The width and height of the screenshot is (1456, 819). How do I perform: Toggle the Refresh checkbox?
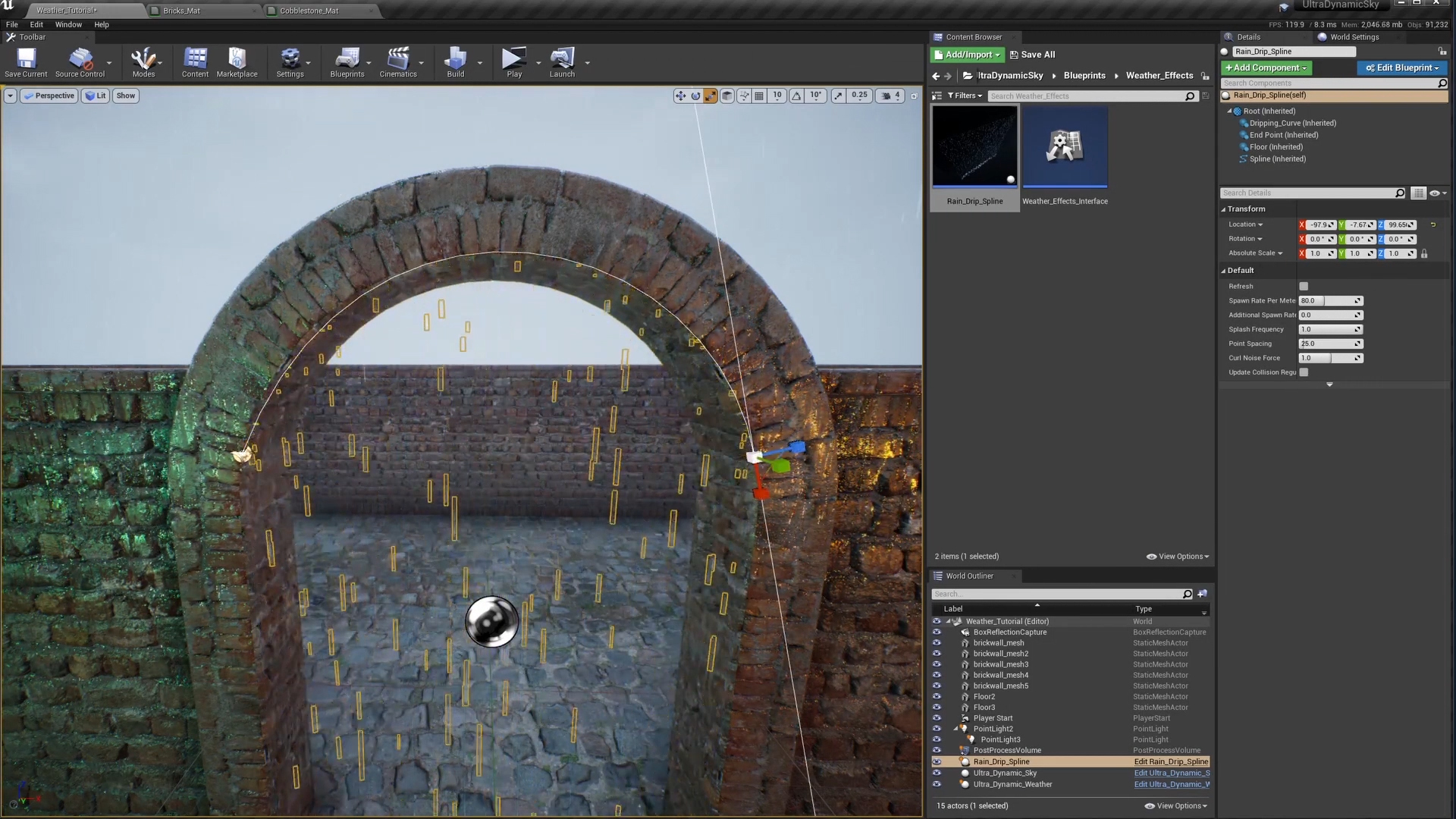click(x=1304, y=287)
